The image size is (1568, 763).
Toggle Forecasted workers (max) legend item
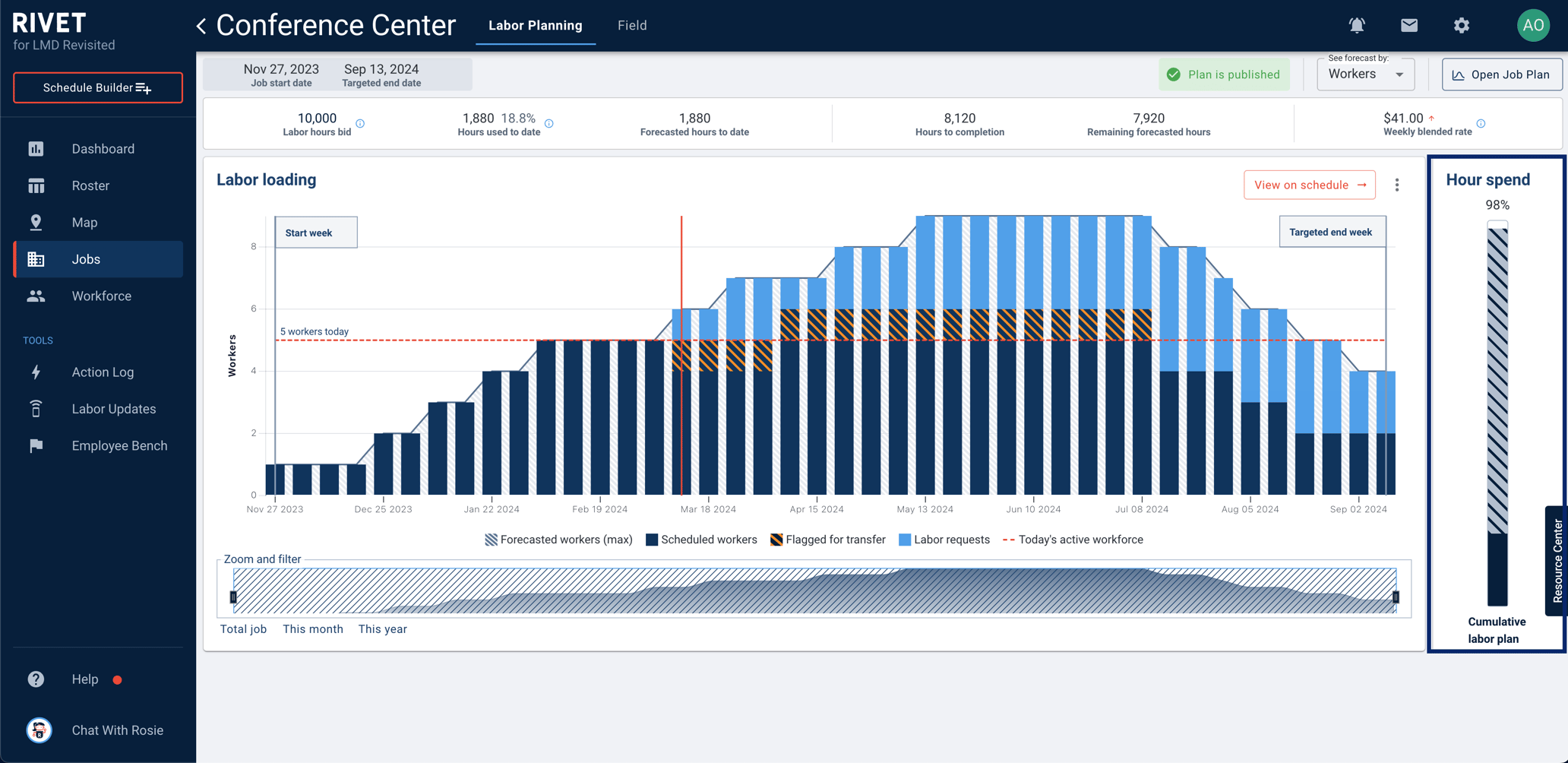click(x=558, y=540)
